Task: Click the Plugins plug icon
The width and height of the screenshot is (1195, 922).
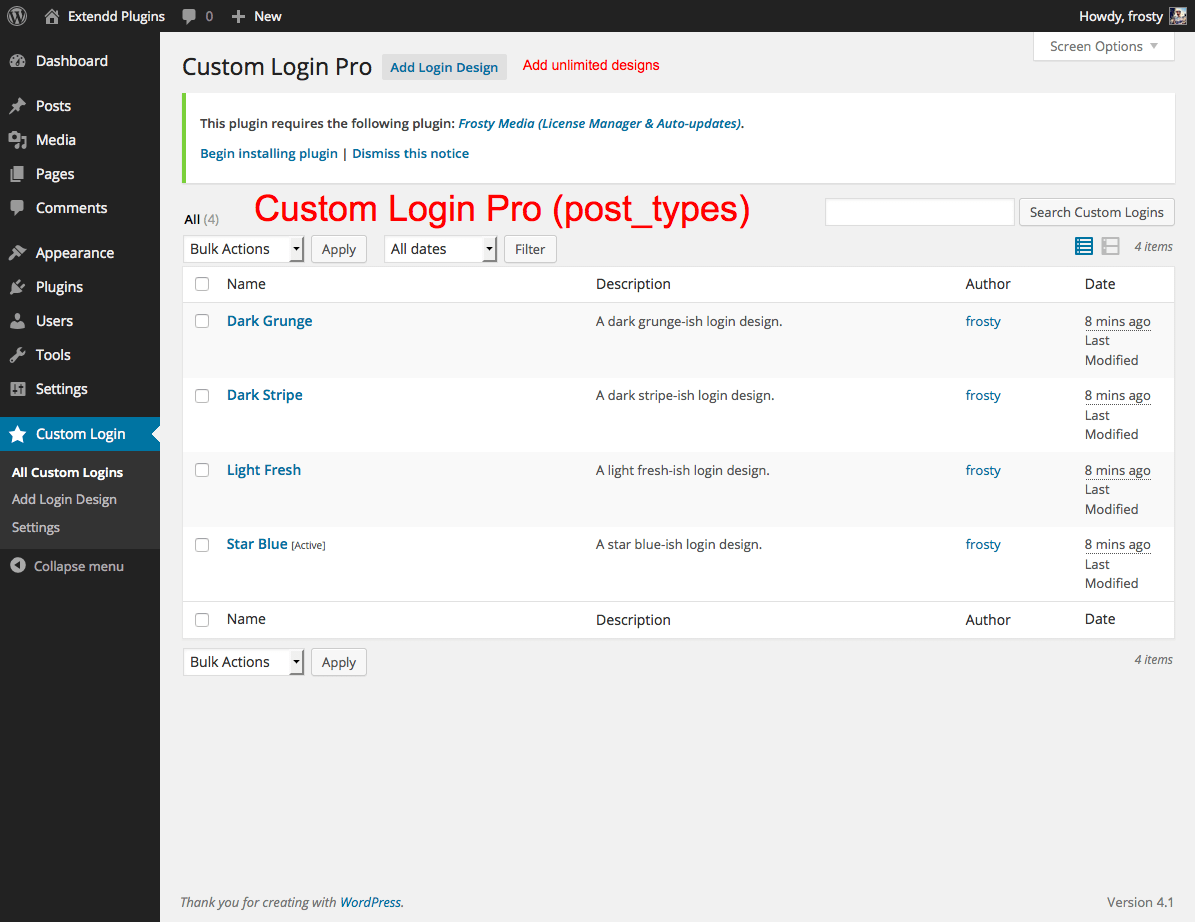Action: (18, 287)
